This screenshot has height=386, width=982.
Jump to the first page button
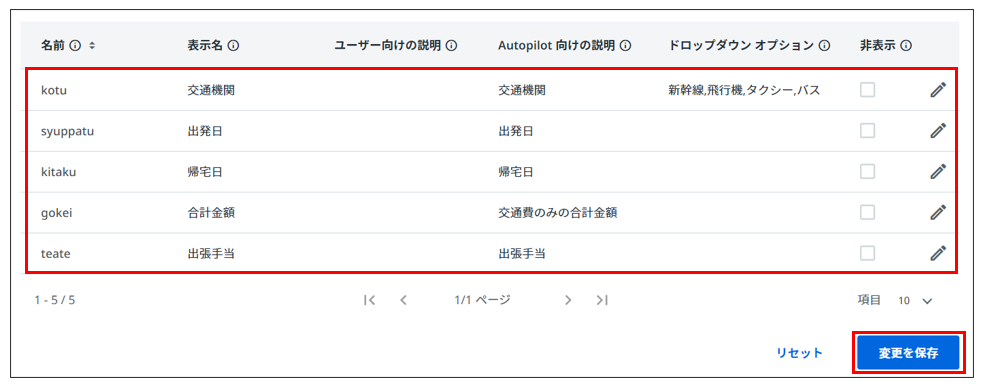point(370,300)
